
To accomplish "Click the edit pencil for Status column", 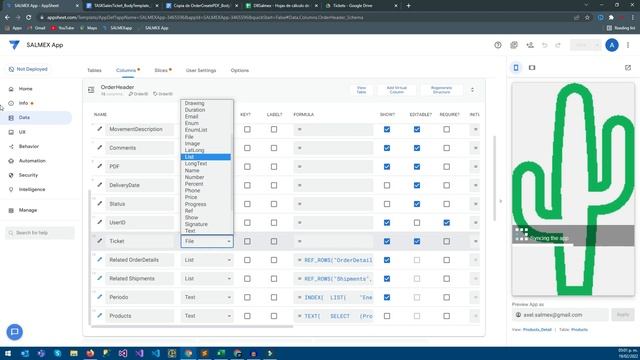I will click(100, 204).
